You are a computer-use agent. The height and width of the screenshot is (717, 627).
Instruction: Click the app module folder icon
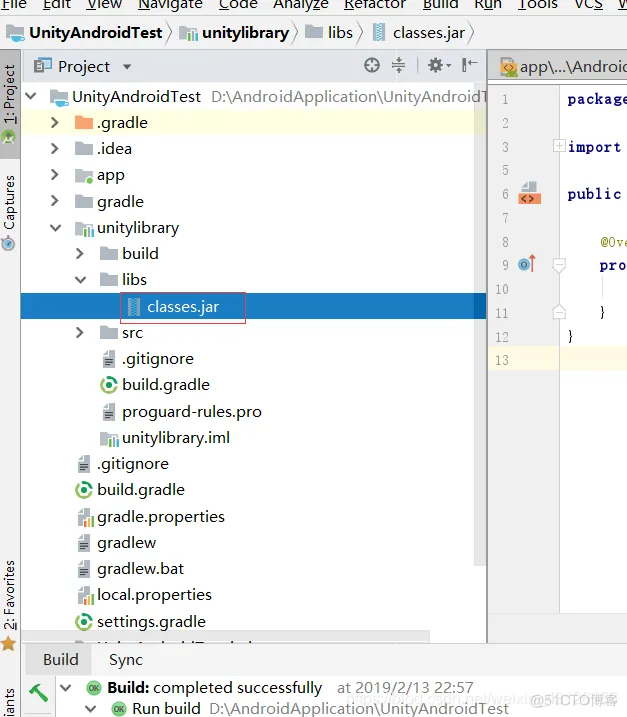(x=84, y=175)
